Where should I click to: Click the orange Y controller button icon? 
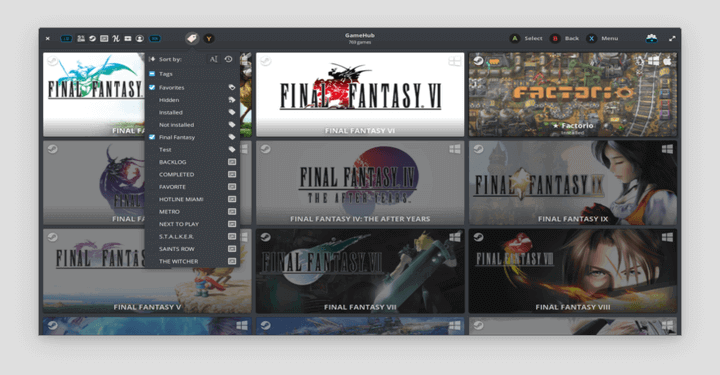click(x=208, y=39)
